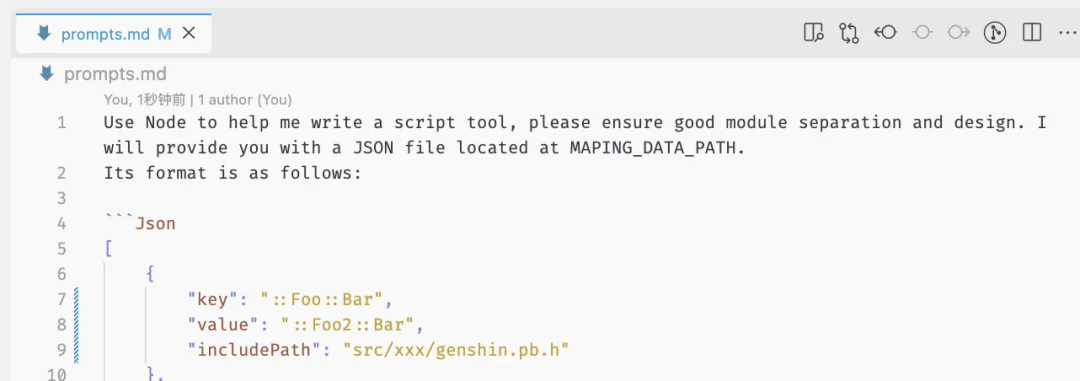The height and width of the screenshot is (381, 1080).
Task: Click the modified-lines gutter marker at line 7
Action: pos(76,299)
